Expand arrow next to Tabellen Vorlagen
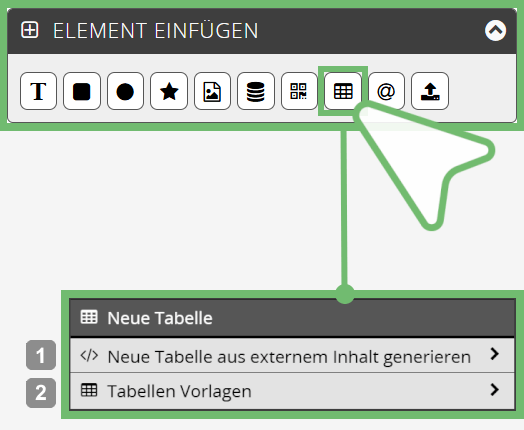 495,390
